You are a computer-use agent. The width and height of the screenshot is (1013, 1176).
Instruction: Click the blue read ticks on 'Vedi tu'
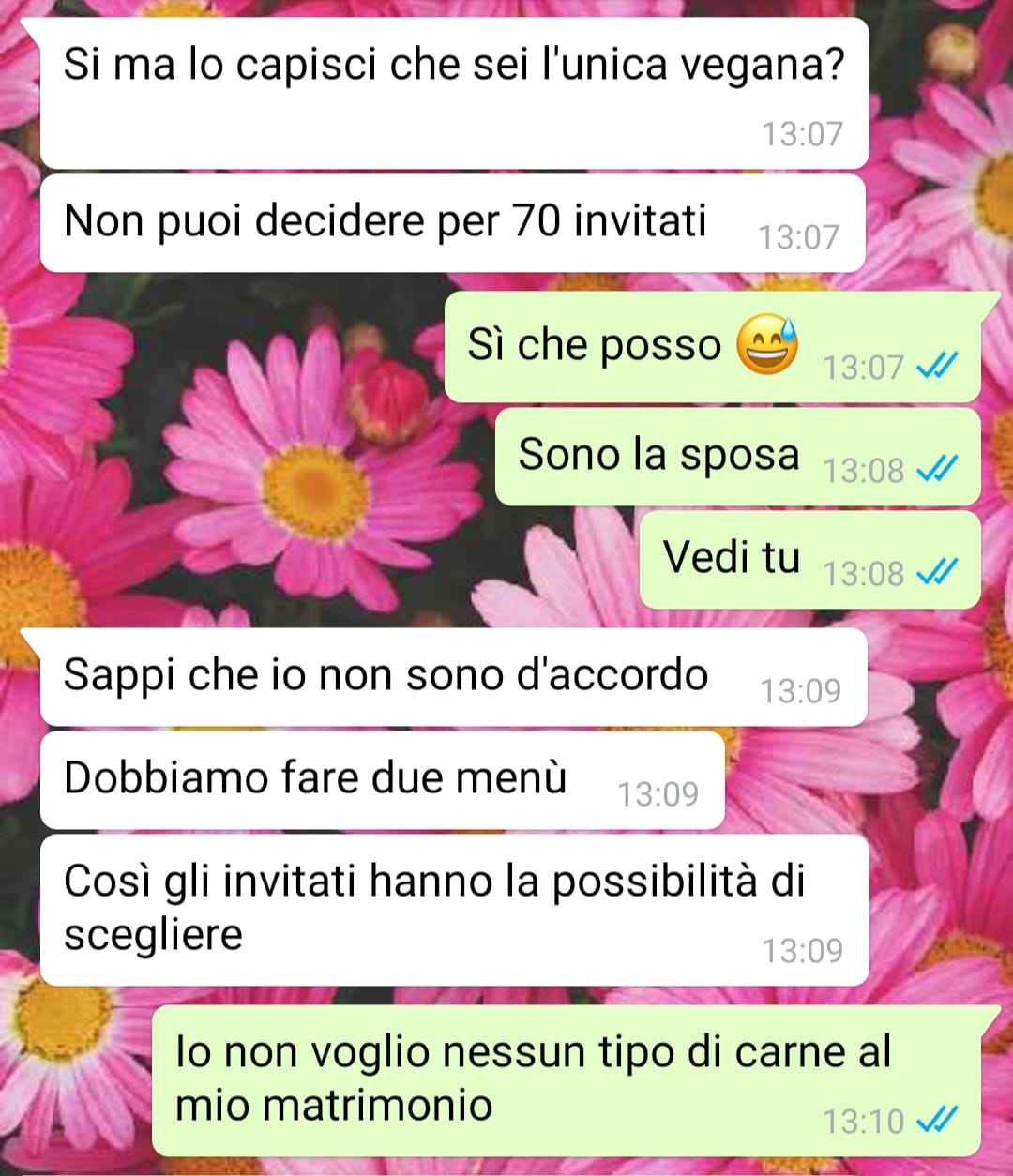tap(936, 571)
